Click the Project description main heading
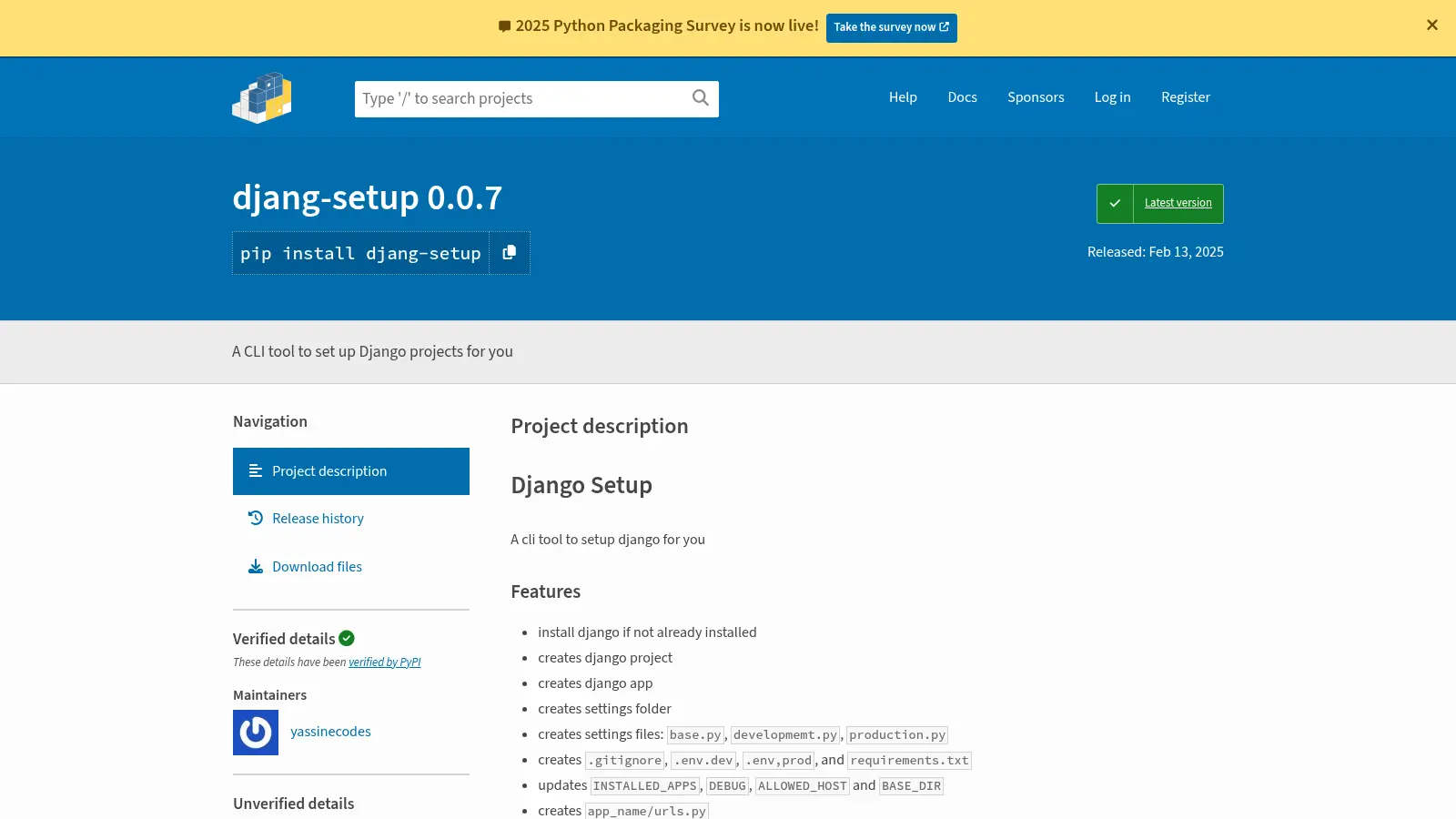This screenshot has width=1456, height=819. point(600,427)
